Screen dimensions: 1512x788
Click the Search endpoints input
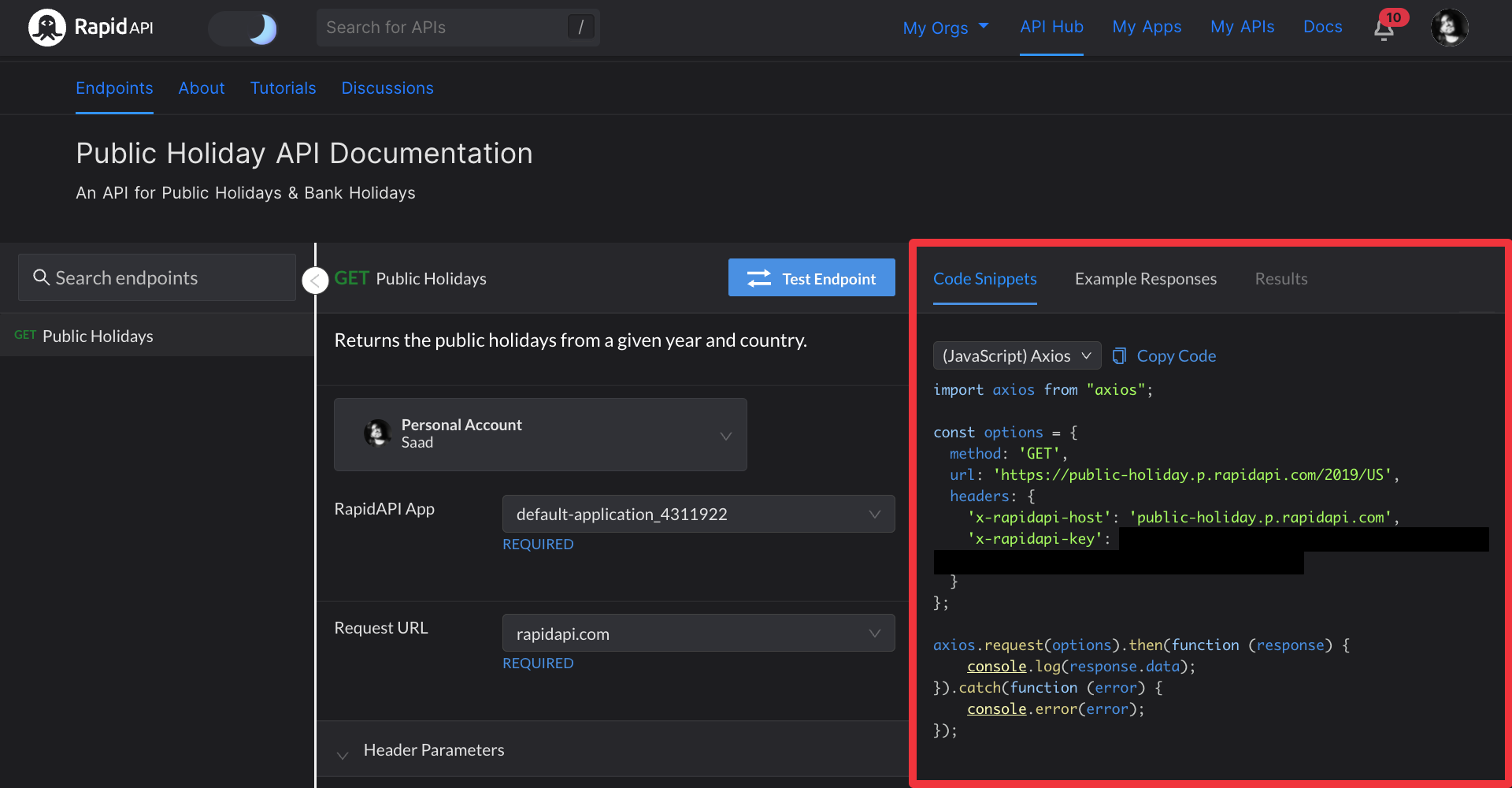point(157,277)
